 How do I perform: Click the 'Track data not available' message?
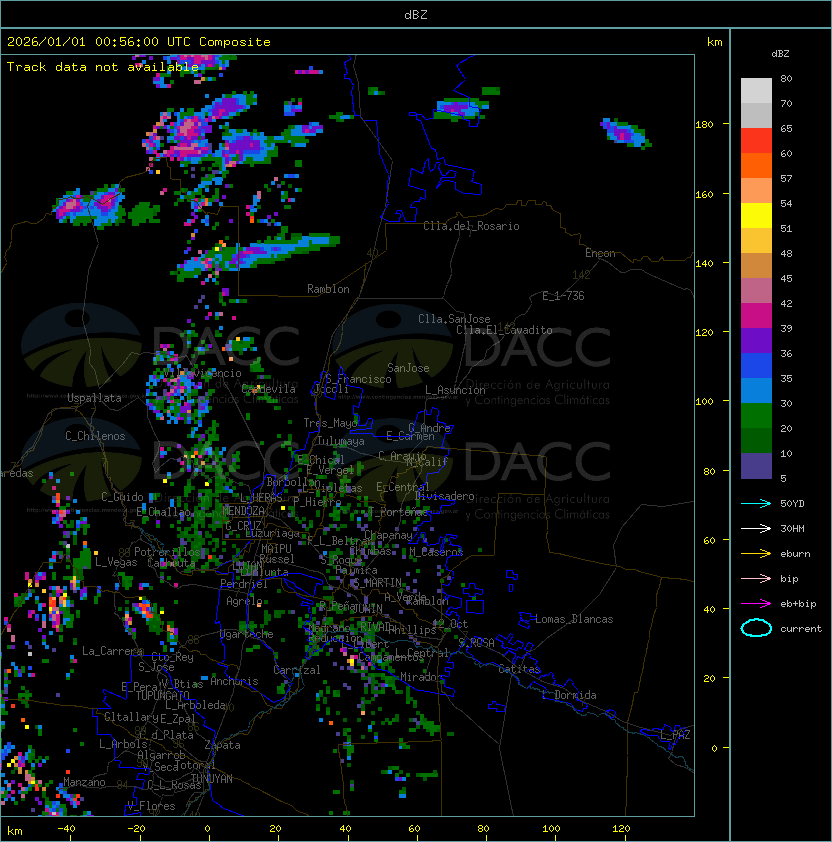coord(103,67)
